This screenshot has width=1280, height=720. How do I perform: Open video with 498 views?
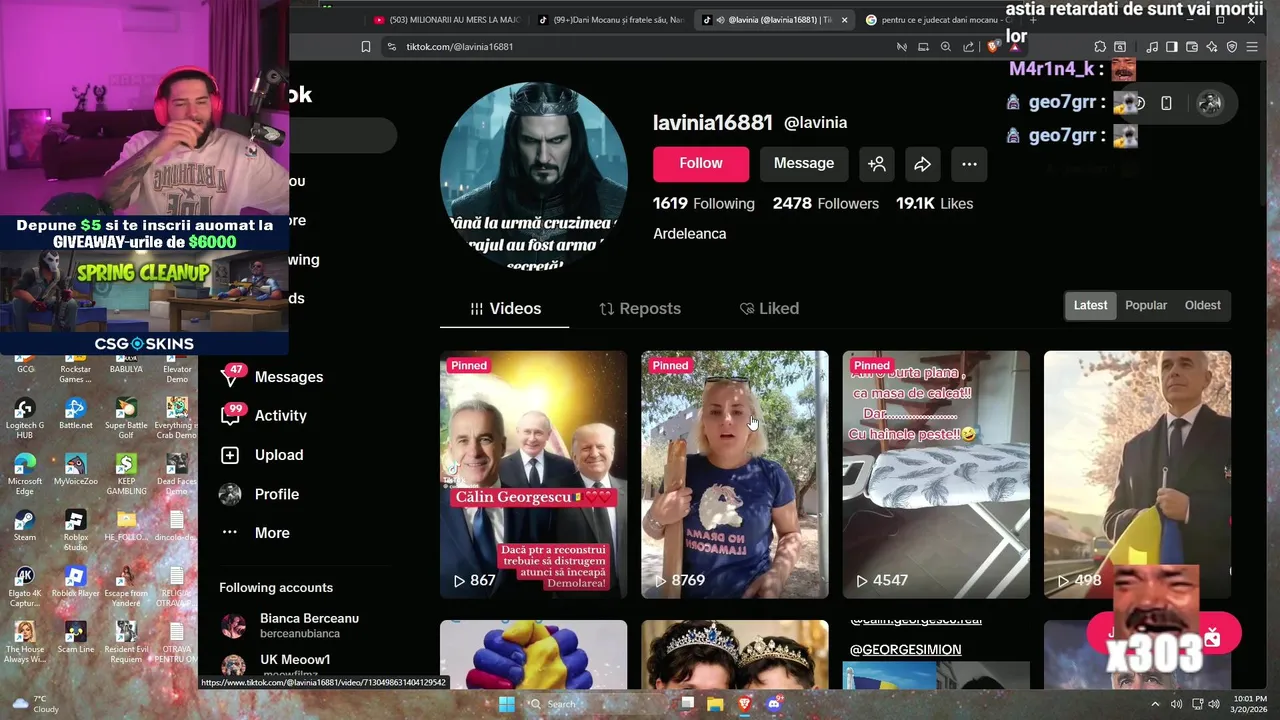coord(1137,474)
